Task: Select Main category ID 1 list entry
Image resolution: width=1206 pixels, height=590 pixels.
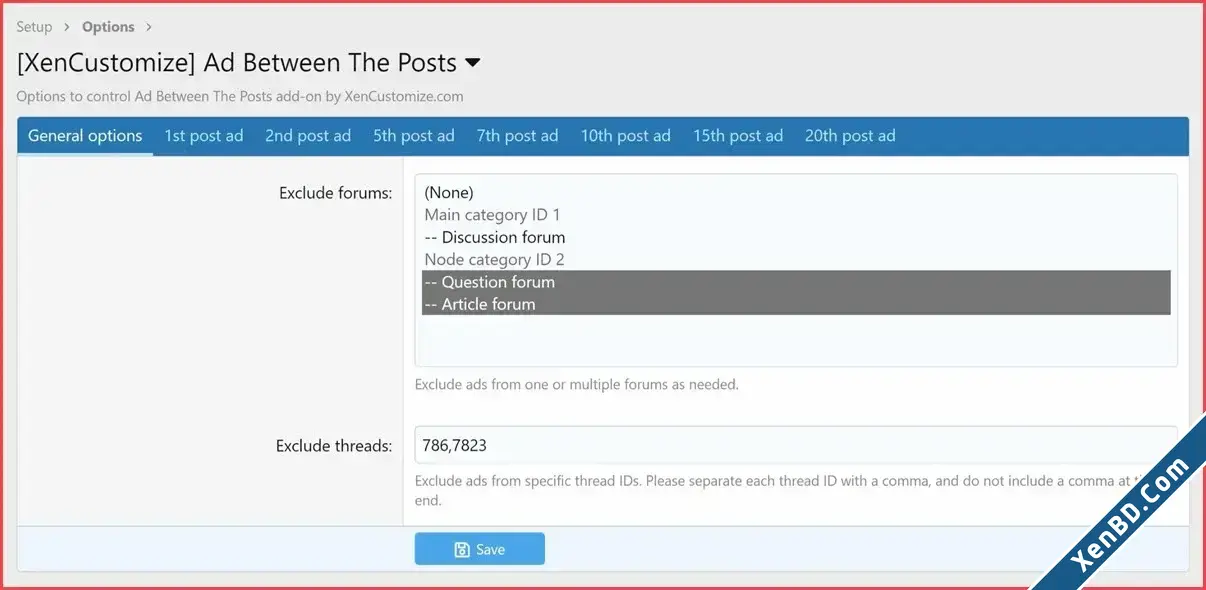Action: tap(796, 215)
